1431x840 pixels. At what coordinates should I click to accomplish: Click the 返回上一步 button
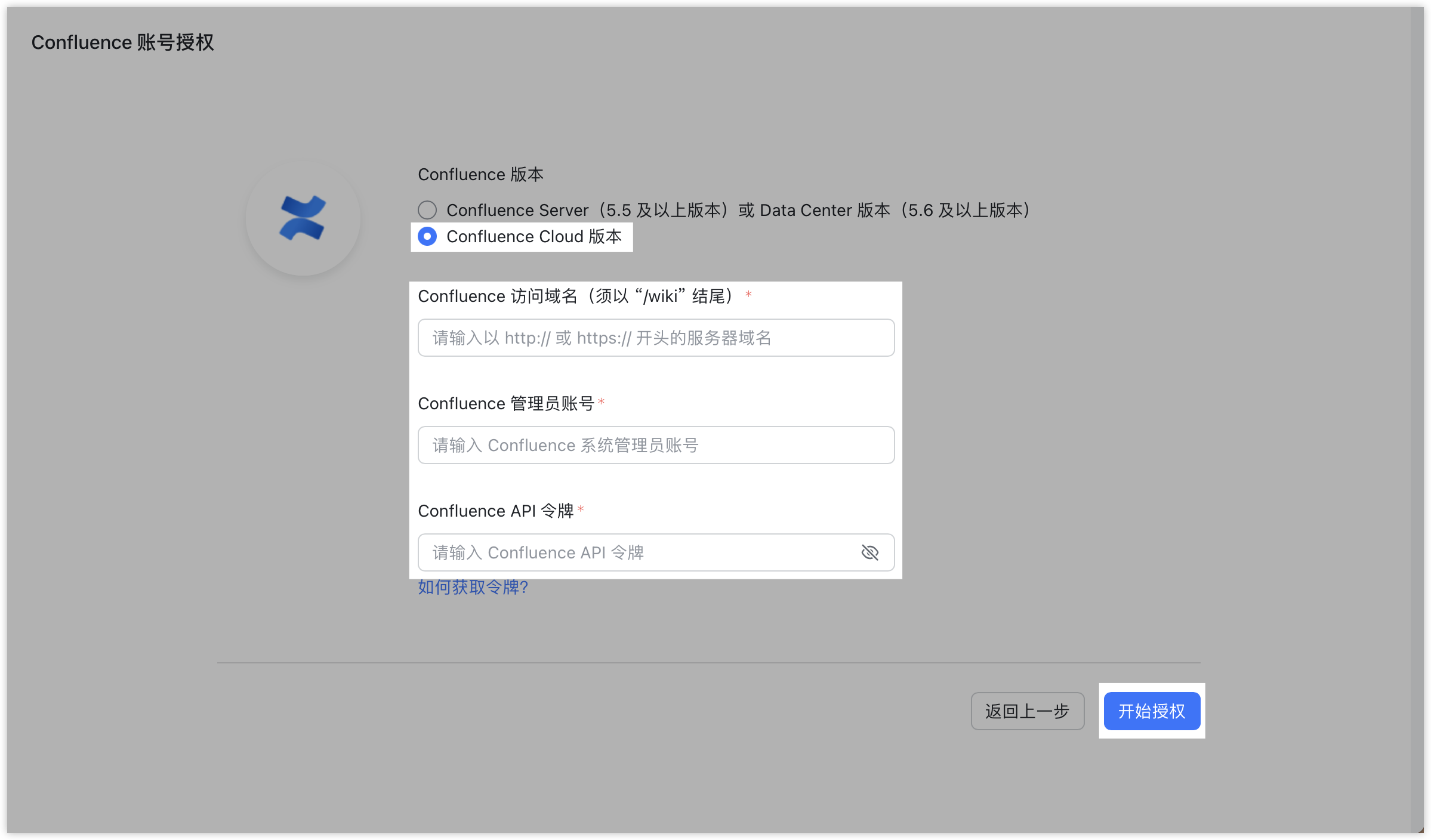[1028, 711]
